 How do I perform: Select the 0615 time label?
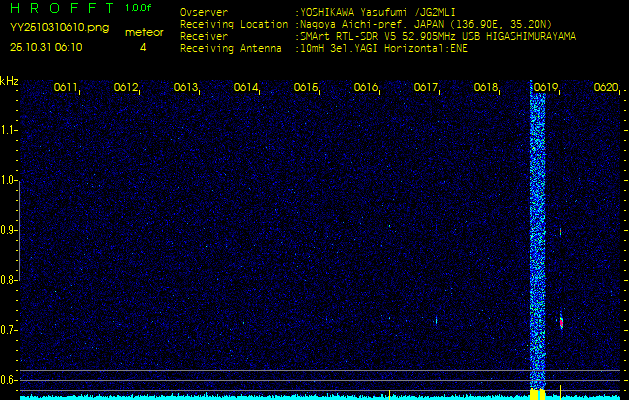(306, 88)
